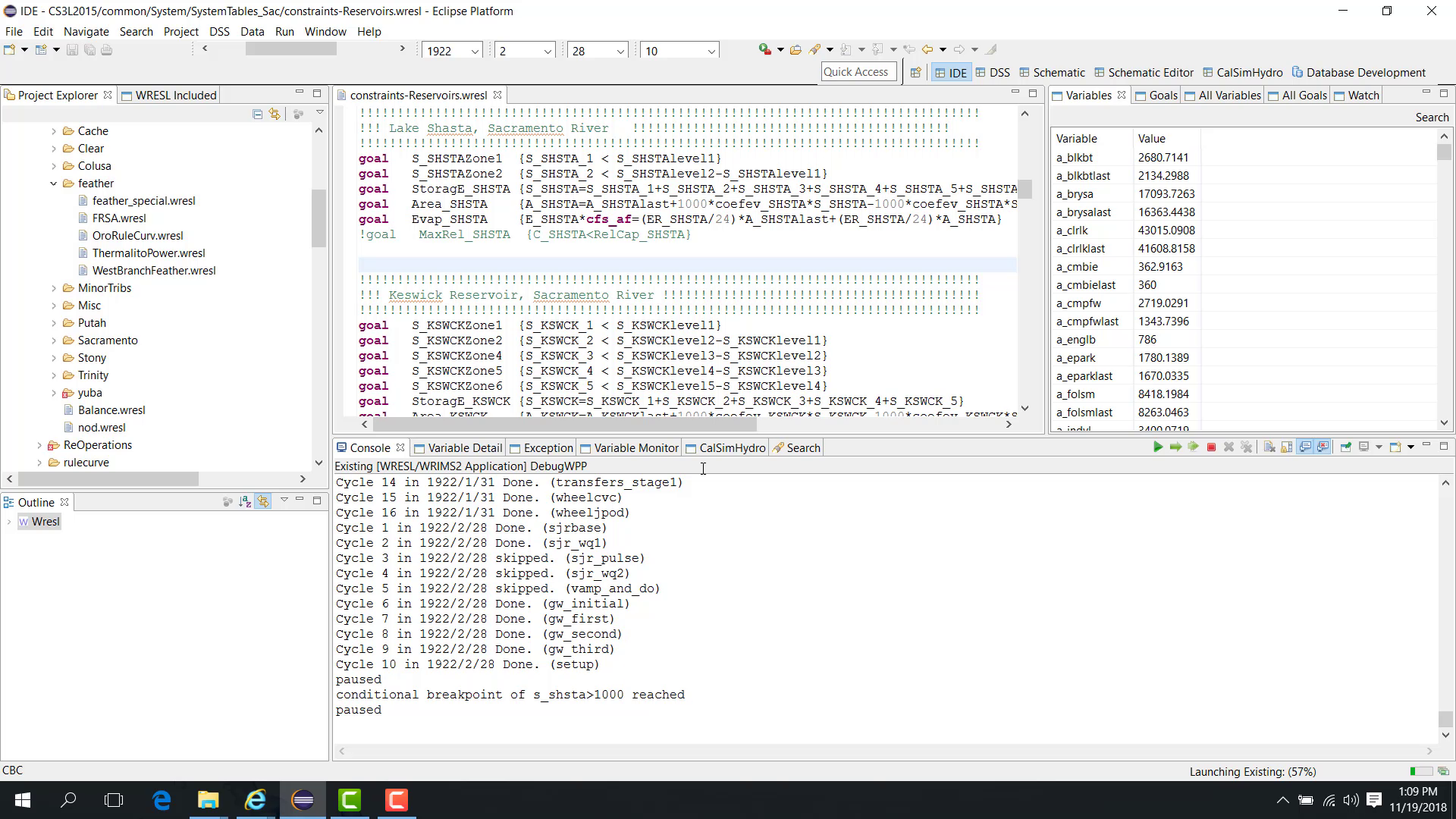Viewport: 1456px width, 819px height.
Task: Expand the Sacramento folder
Action: point(54,340)
